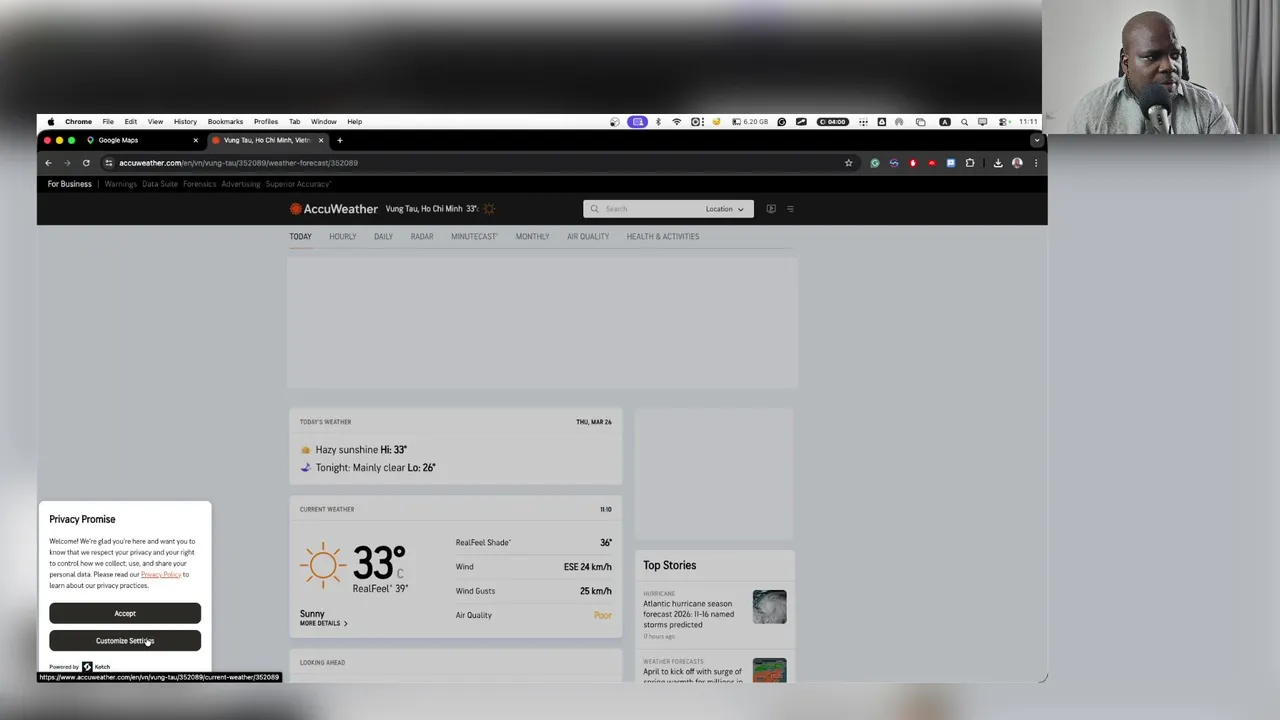Open the Chrome profile avatar
1280x720 pixels.
click(1017, 163)
